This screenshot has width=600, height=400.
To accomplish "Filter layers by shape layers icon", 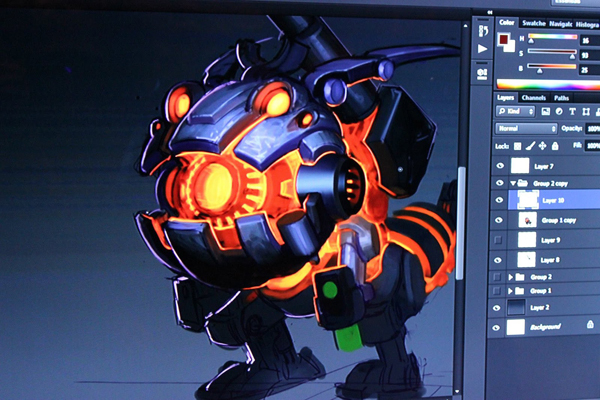I will tap(585, 111).
